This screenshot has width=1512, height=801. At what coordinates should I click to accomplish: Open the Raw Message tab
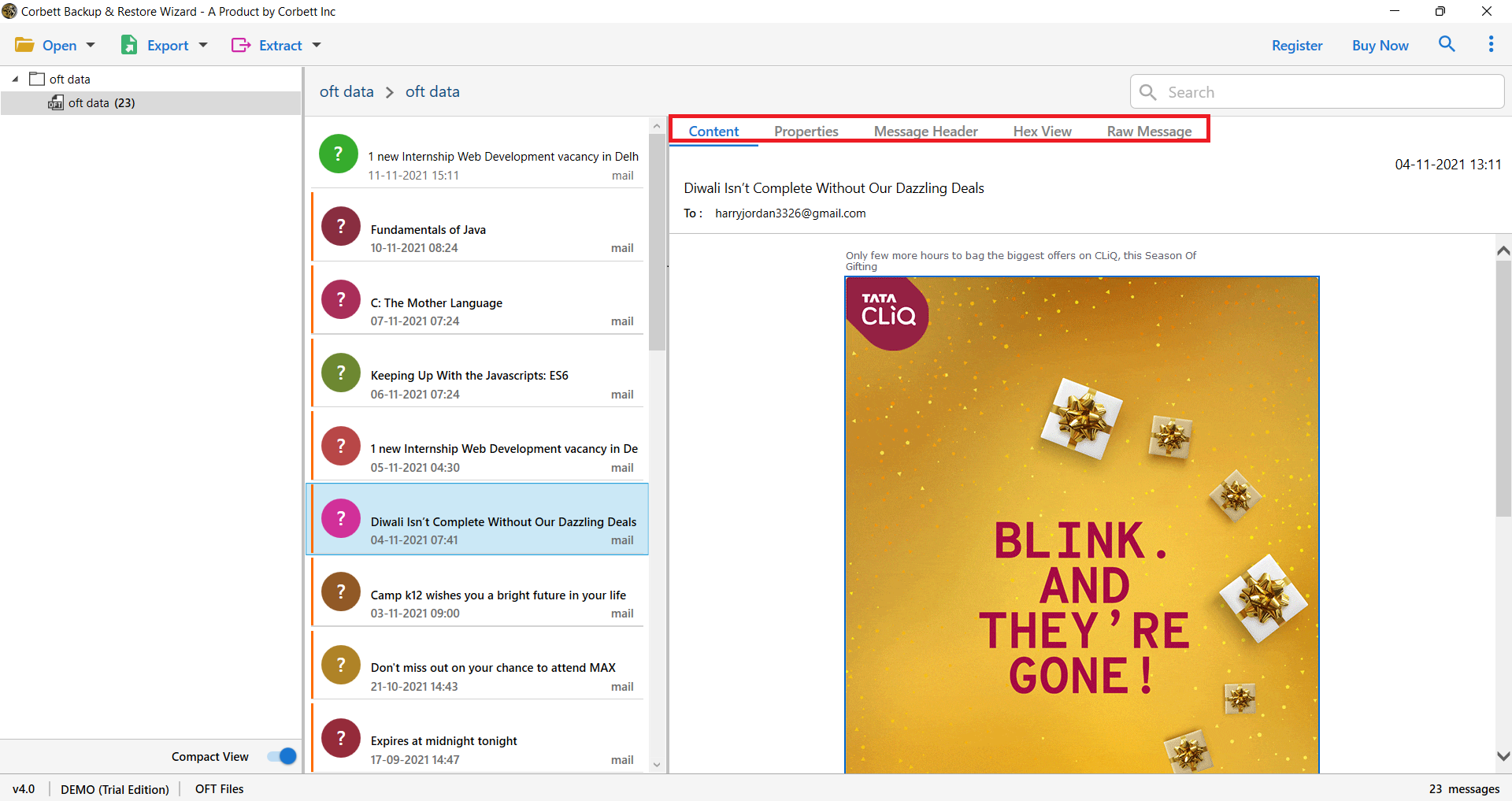[1149, 132]
